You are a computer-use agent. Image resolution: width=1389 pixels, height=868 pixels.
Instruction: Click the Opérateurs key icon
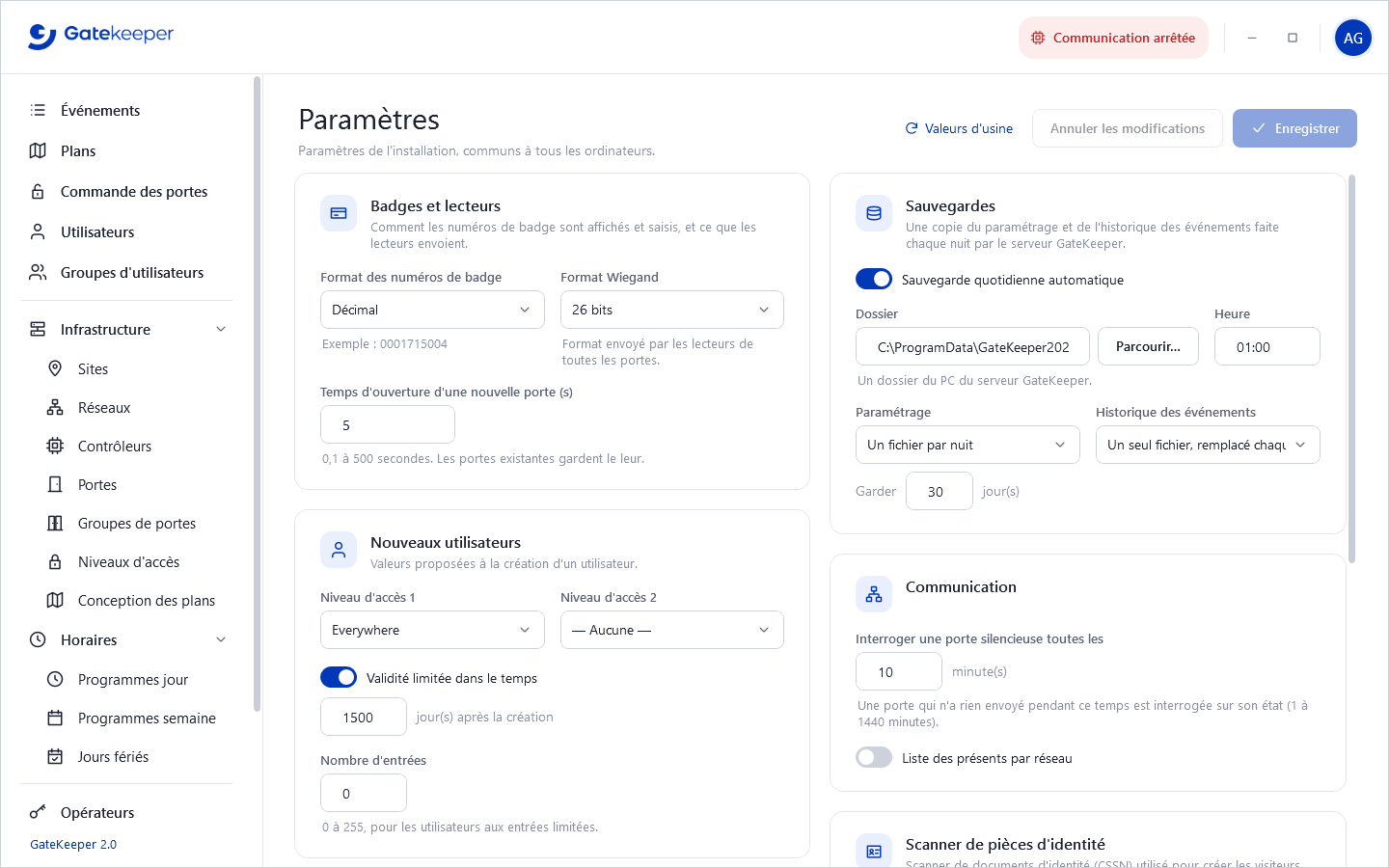[38, 812]
